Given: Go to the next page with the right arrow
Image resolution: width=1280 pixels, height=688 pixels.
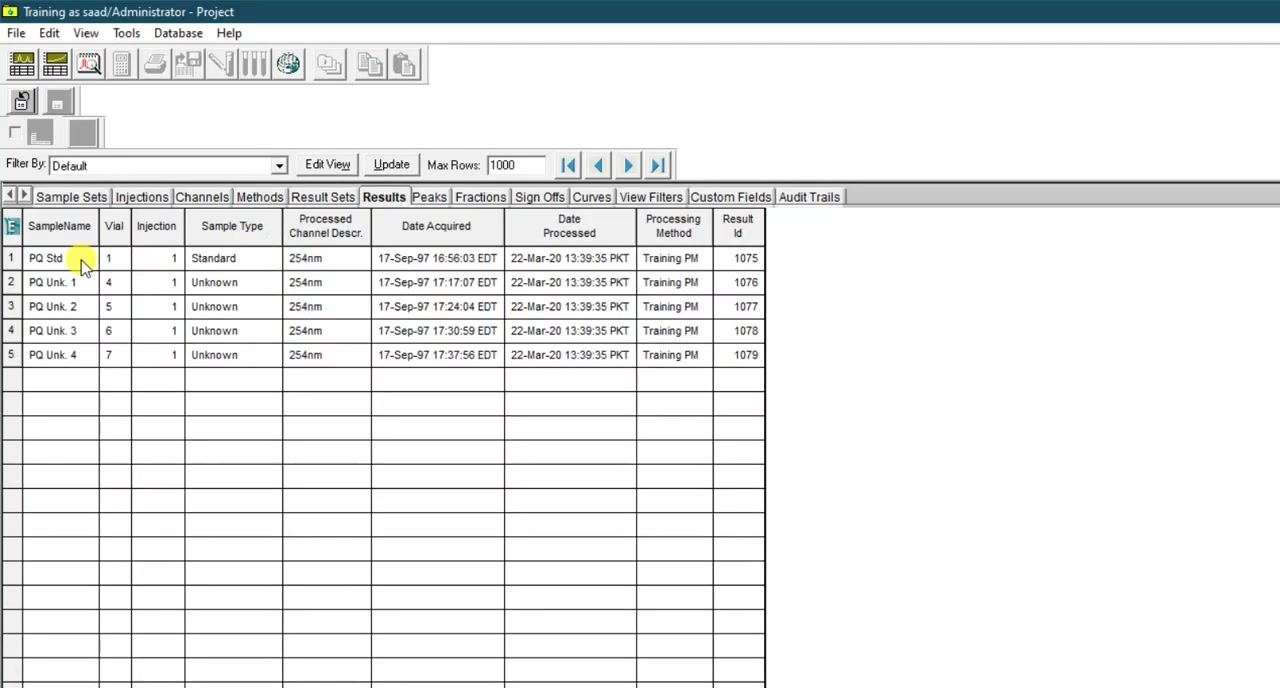Looking at the screenshot, I should (x=628, y=165).
